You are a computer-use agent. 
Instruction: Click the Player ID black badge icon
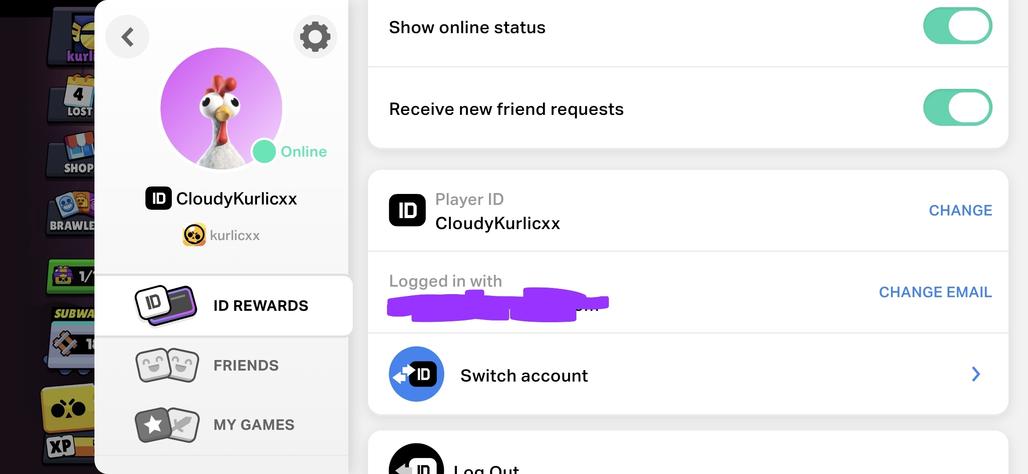407,210
